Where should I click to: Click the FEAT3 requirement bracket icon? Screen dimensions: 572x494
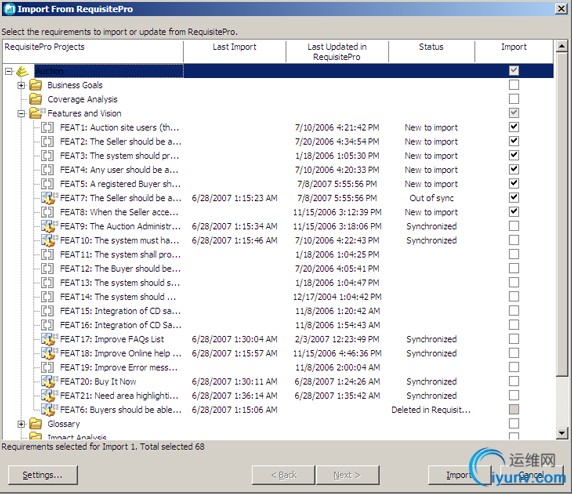coord(47,156)
